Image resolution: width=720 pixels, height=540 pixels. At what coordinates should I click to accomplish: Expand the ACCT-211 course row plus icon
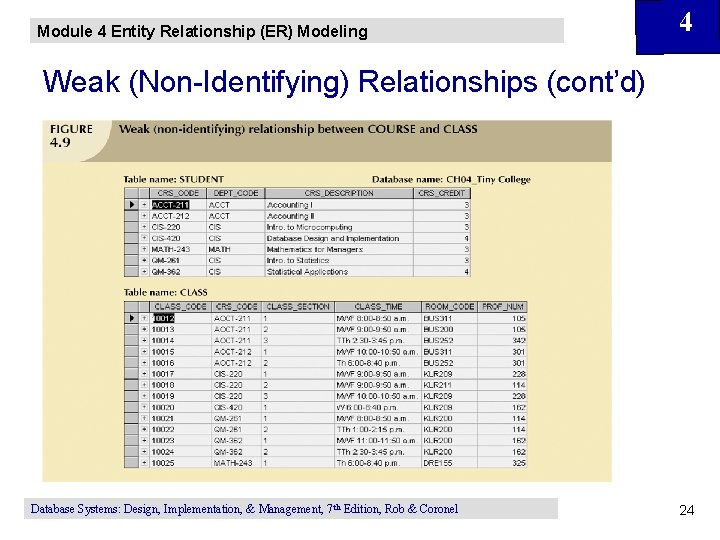144,205
